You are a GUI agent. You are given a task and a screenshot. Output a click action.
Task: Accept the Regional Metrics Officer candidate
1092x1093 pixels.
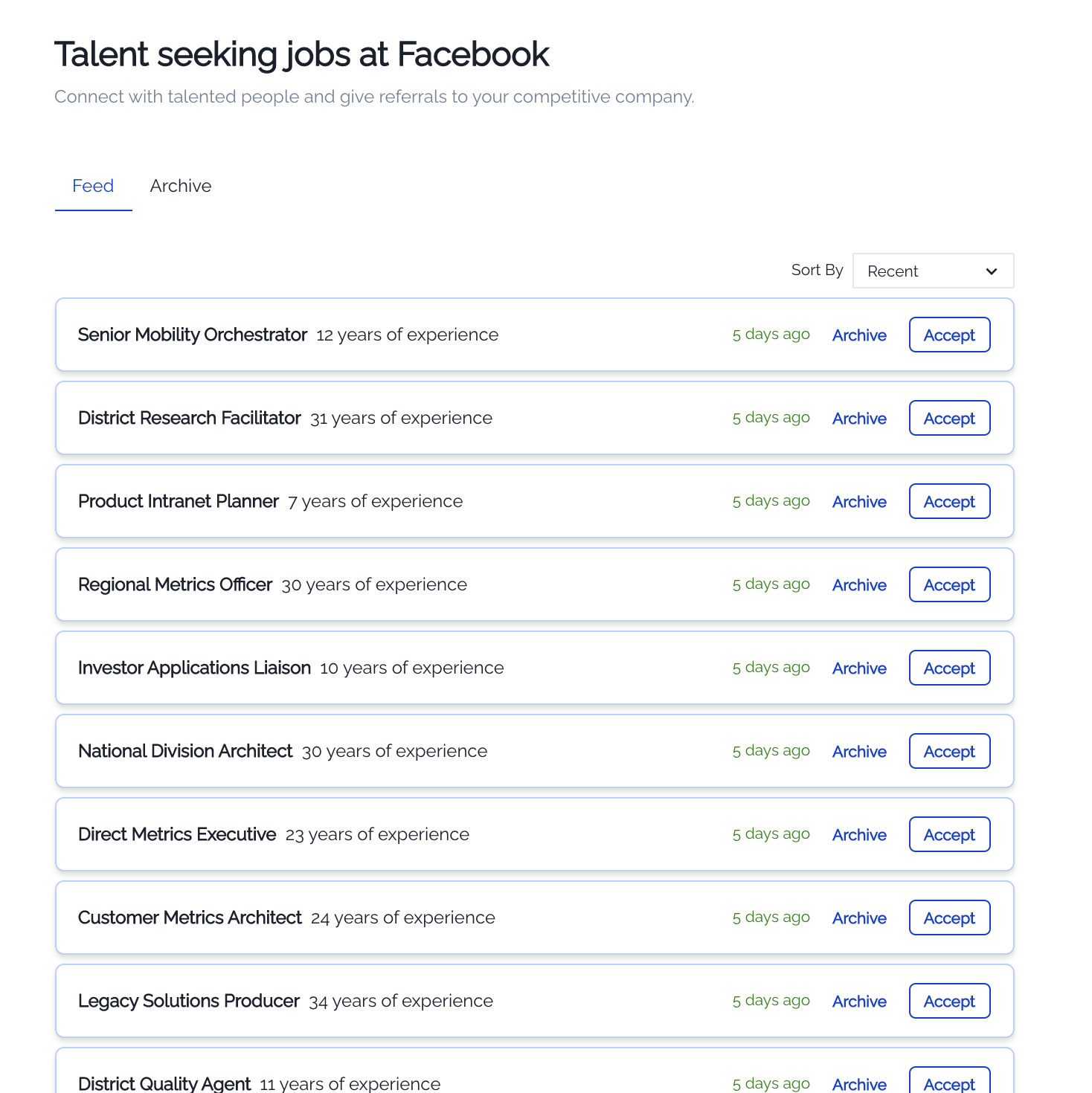tap(949, 584)
